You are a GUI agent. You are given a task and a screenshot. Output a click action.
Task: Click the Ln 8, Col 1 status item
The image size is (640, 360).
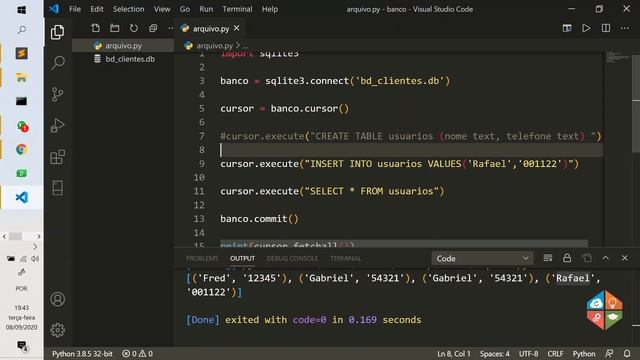pos(454,353)
